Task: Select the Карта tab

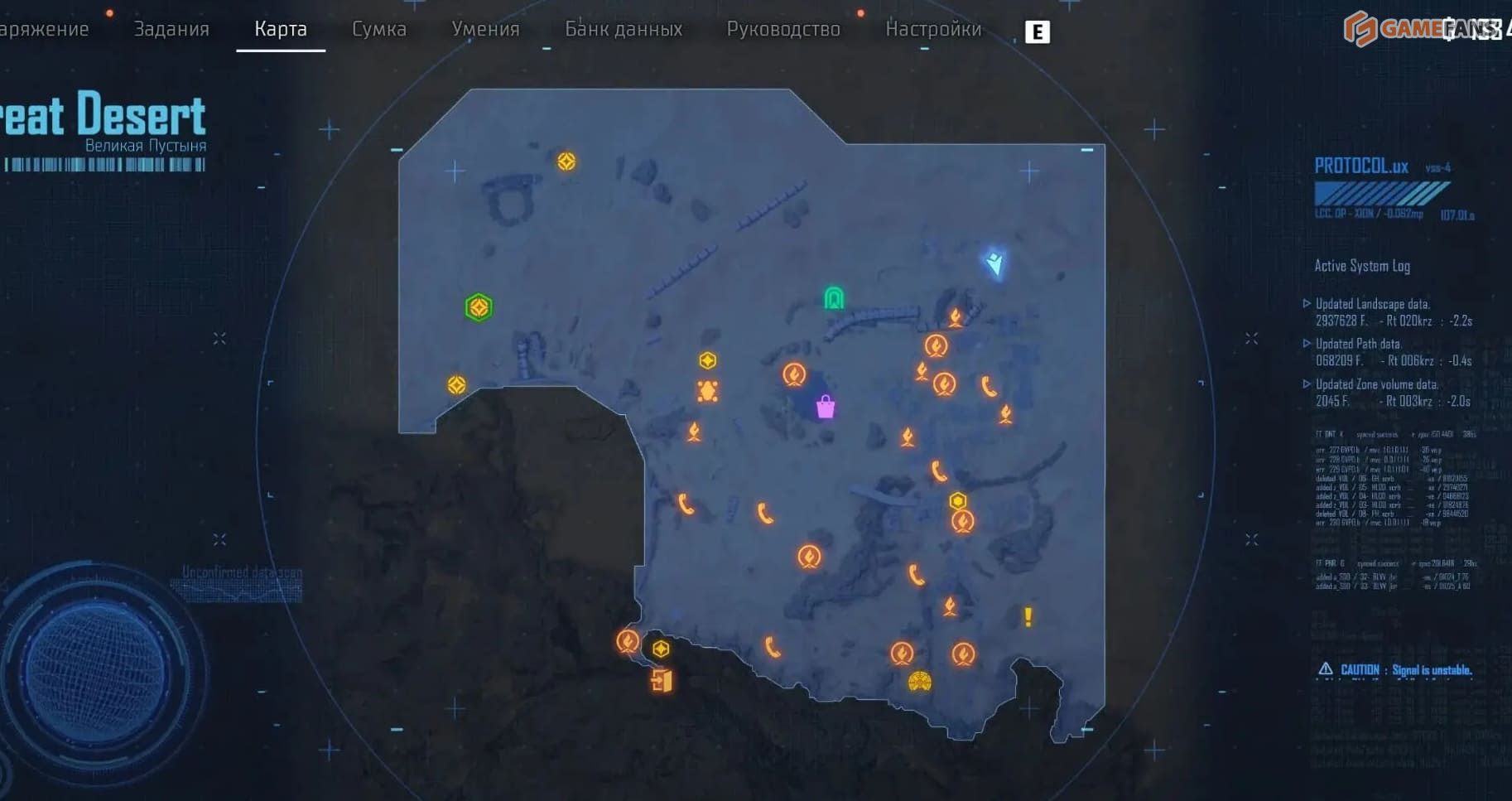Action: (x=281, y=29)
